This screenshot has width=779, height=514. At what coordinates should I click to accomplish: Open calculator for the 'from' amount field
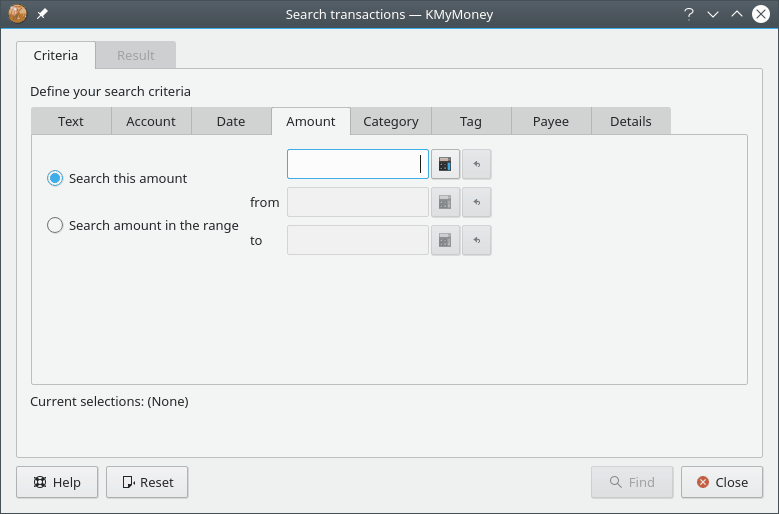tap(445, 202)
